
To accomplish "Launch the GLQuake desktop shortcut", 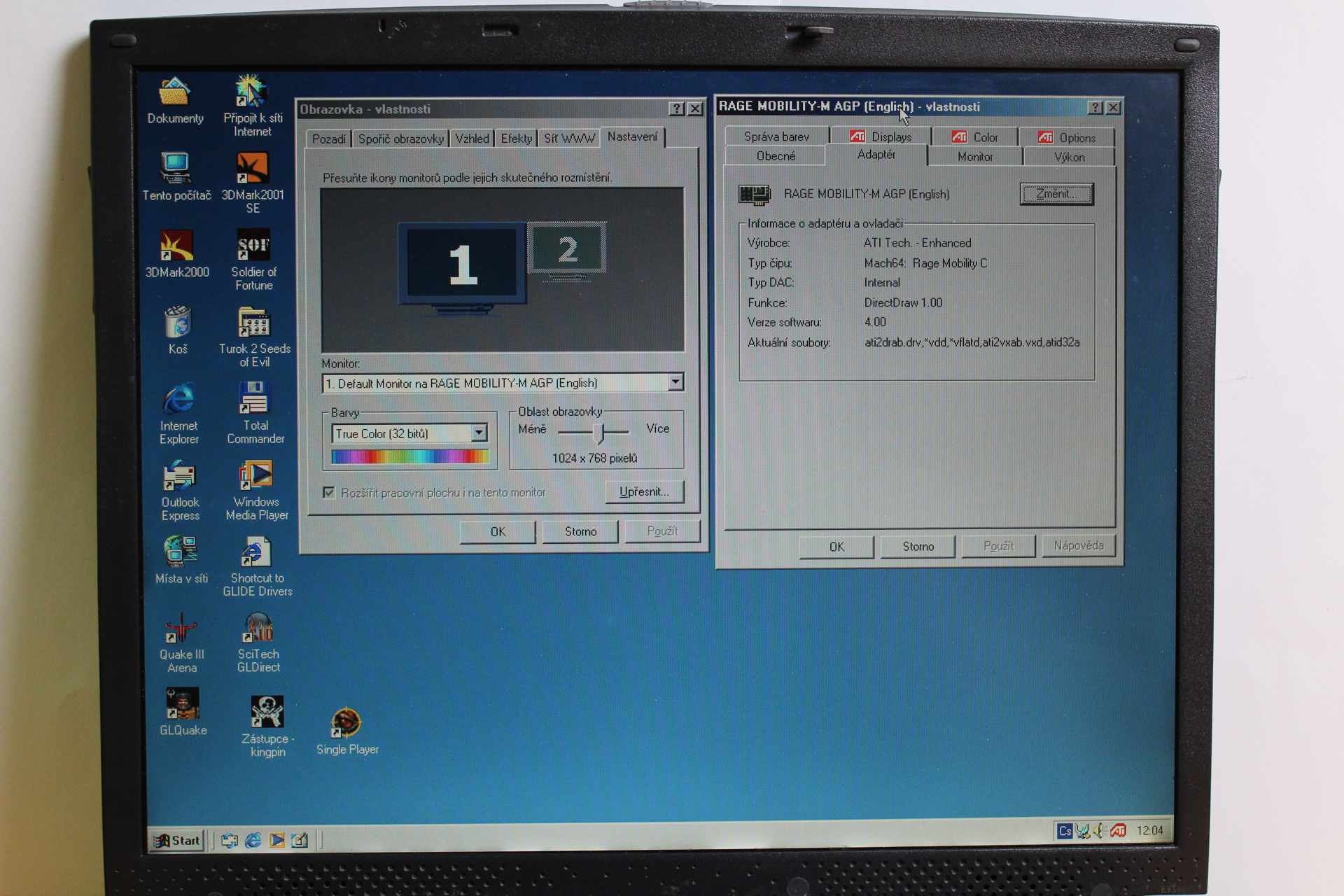I will coord(183,712).
